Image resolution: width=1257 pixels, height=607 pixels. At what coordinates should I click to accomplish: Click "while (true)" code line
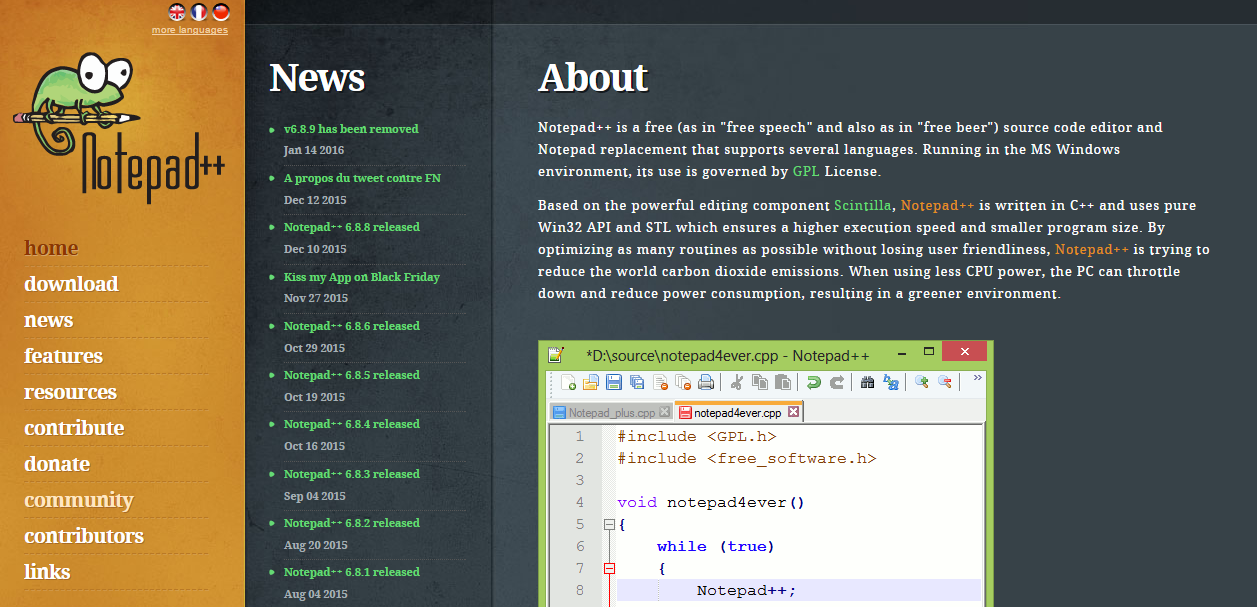coord(716,546)
